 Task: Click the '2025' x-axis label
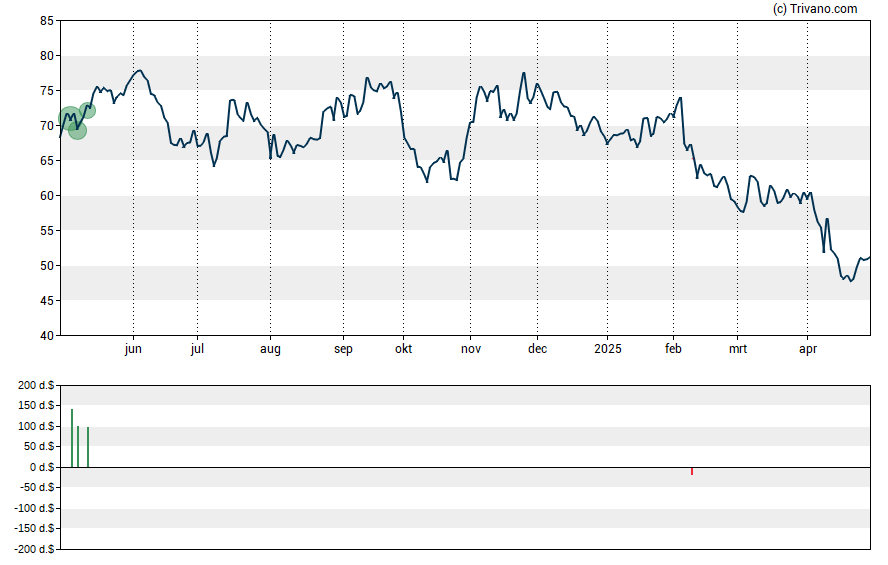click(x=608, y=349)
